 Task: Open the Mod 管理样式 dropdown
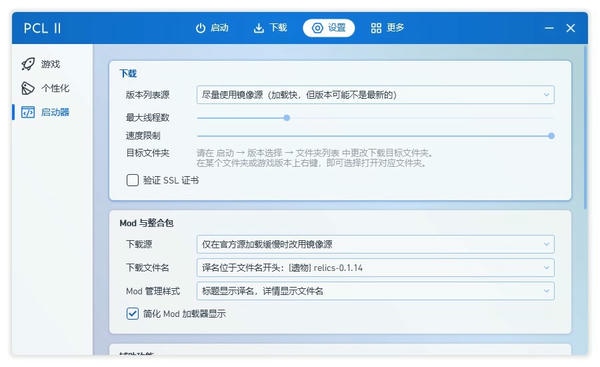coord(375,291)
